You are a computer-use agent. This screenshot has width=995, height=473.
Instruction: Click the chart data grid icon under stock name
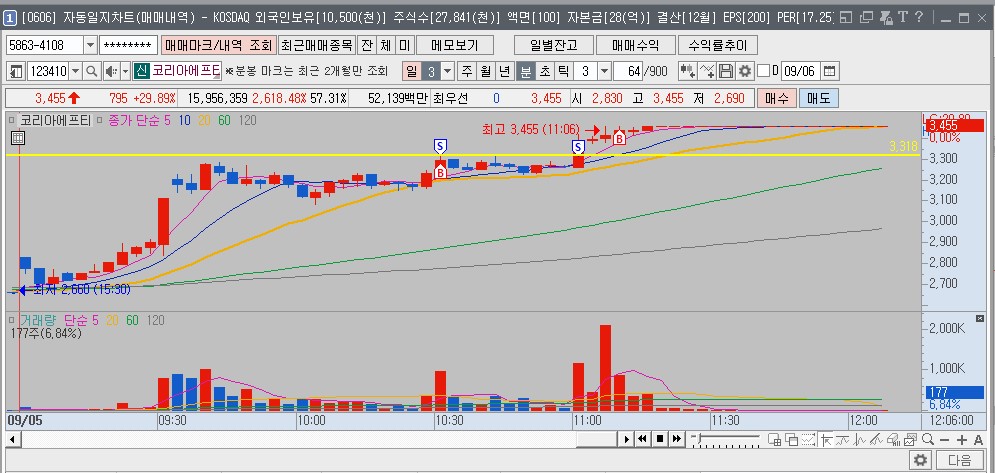pyautogui.click(x=18, y=137)
